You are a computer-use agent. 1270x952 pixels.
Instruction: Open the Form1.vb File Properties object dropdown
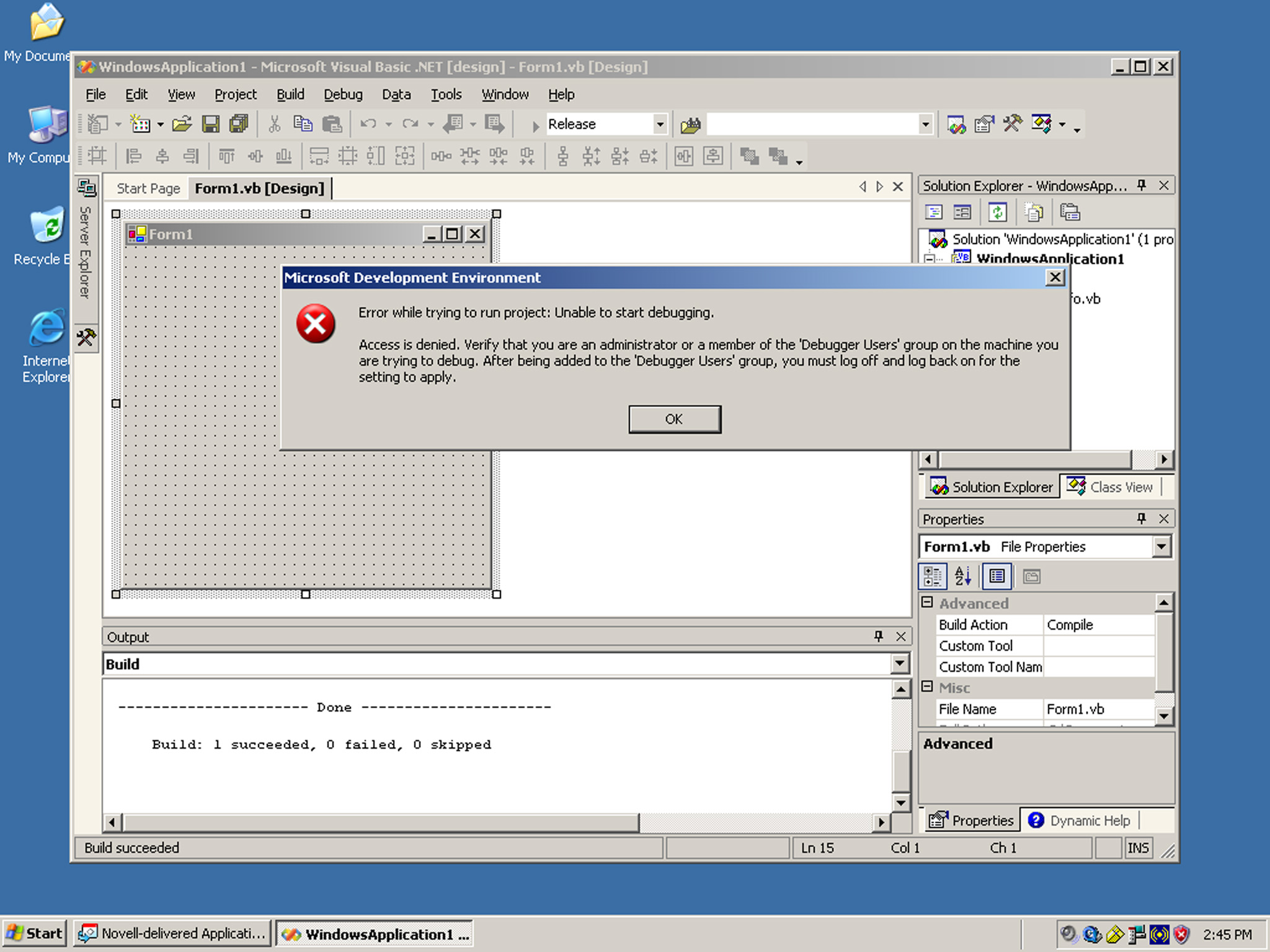click(x=1161, y=547)
